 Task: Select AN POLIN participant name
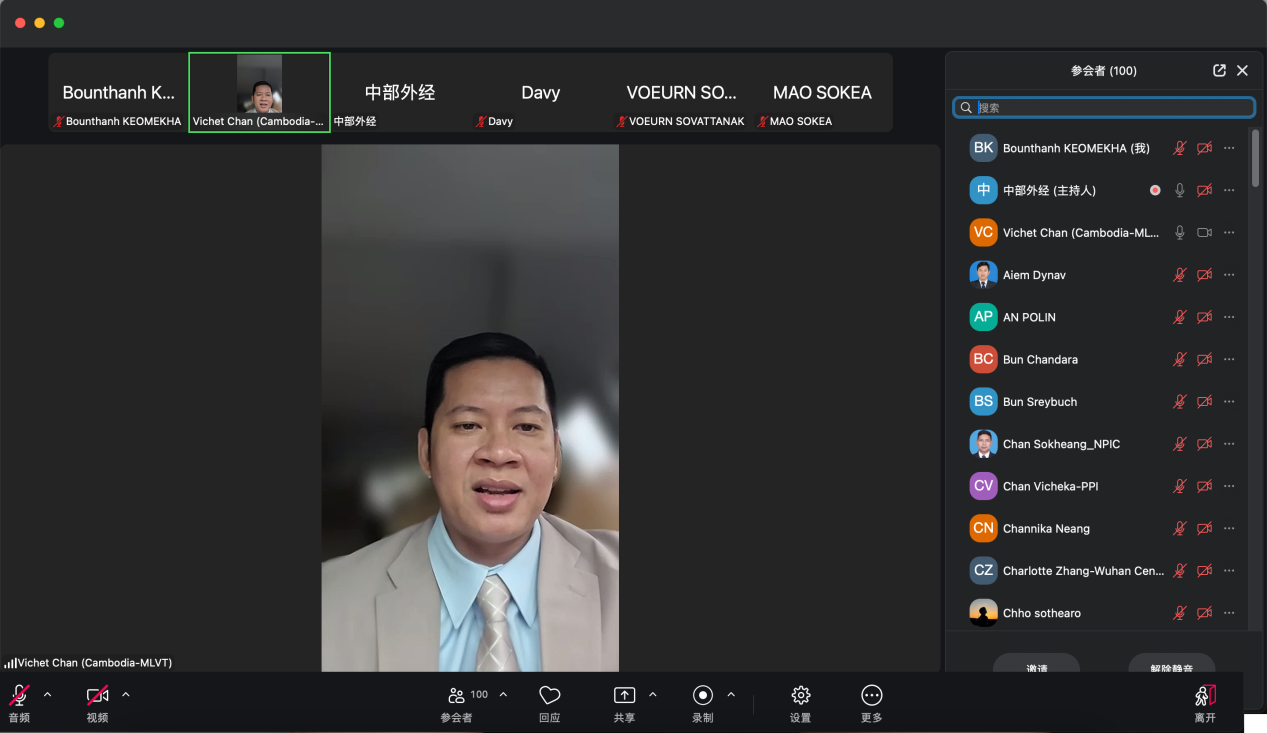click(x=1029, y=317)
